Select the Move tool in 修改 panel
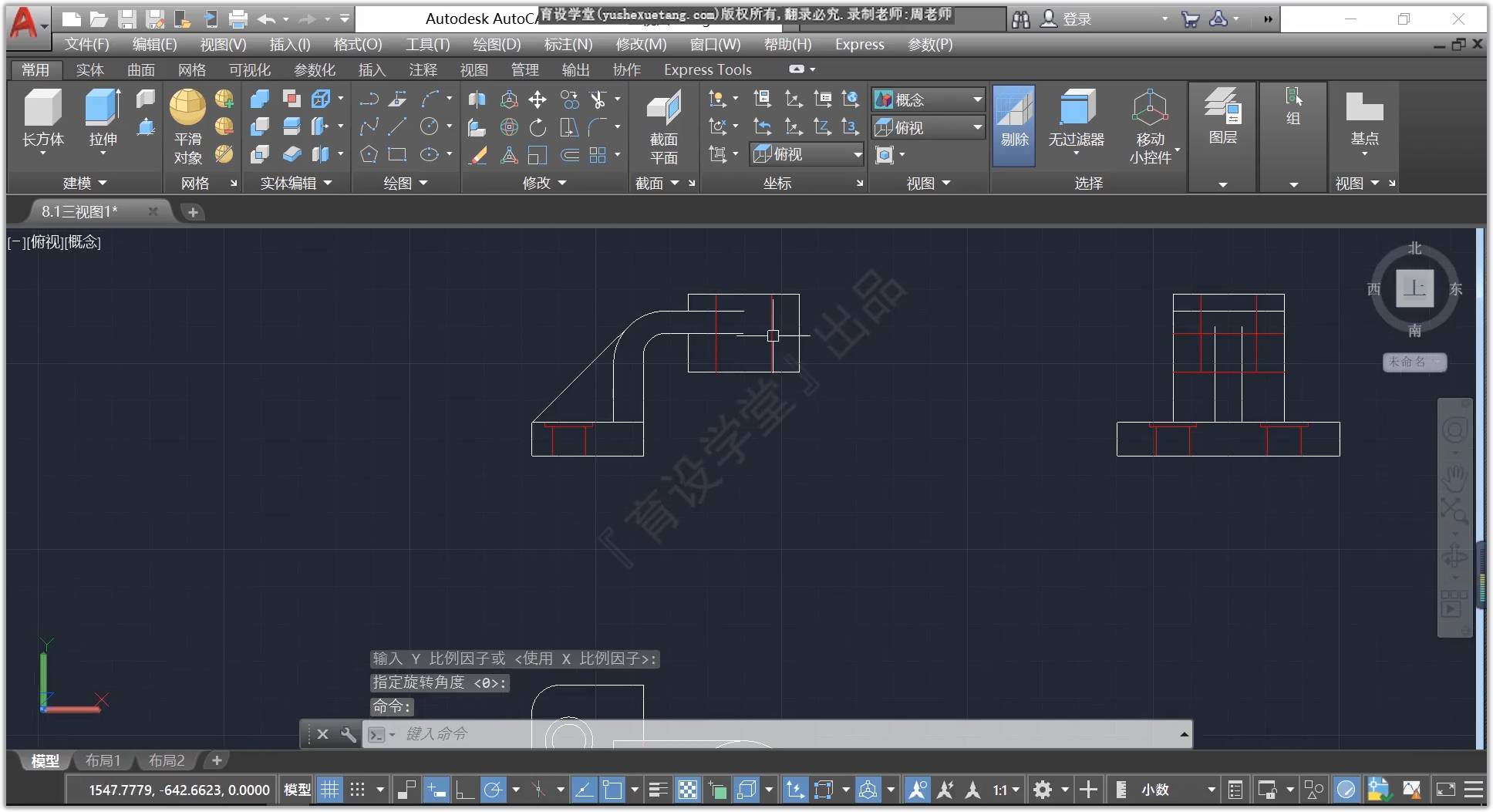This screenshot has height=812, width=1493. click(x=538, y=99)
